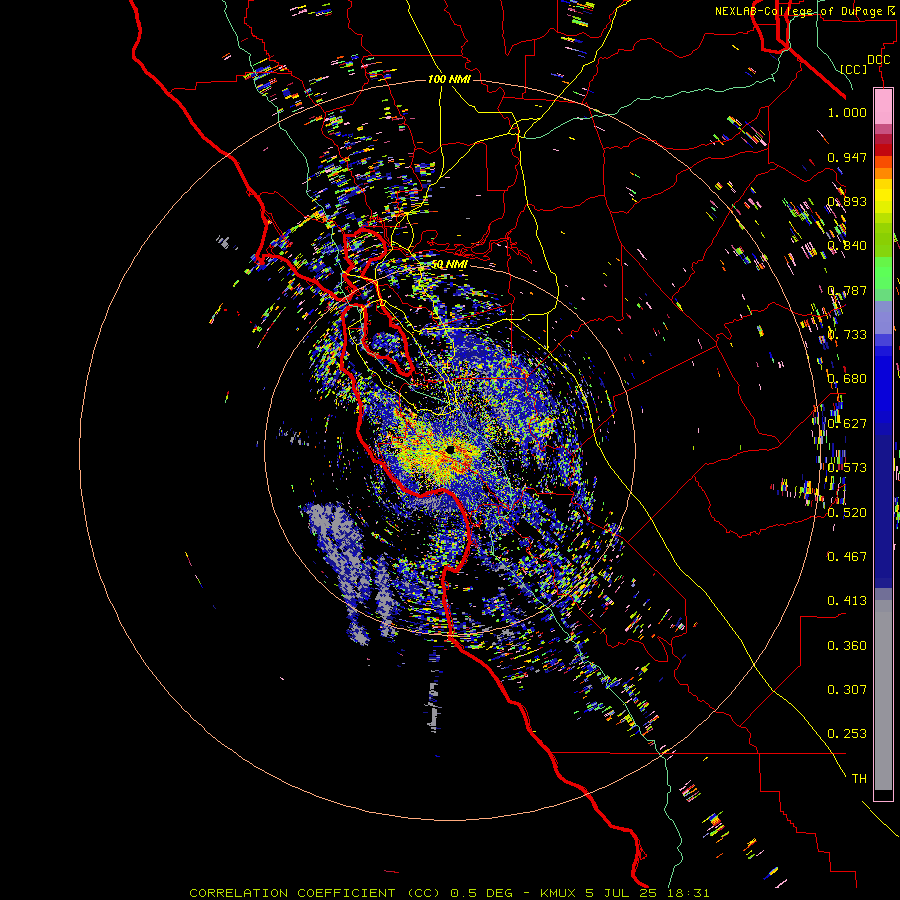The width and height of the screenshot is (900, 900).
Task: Click the red segment of the color bar
Action: 883,149
